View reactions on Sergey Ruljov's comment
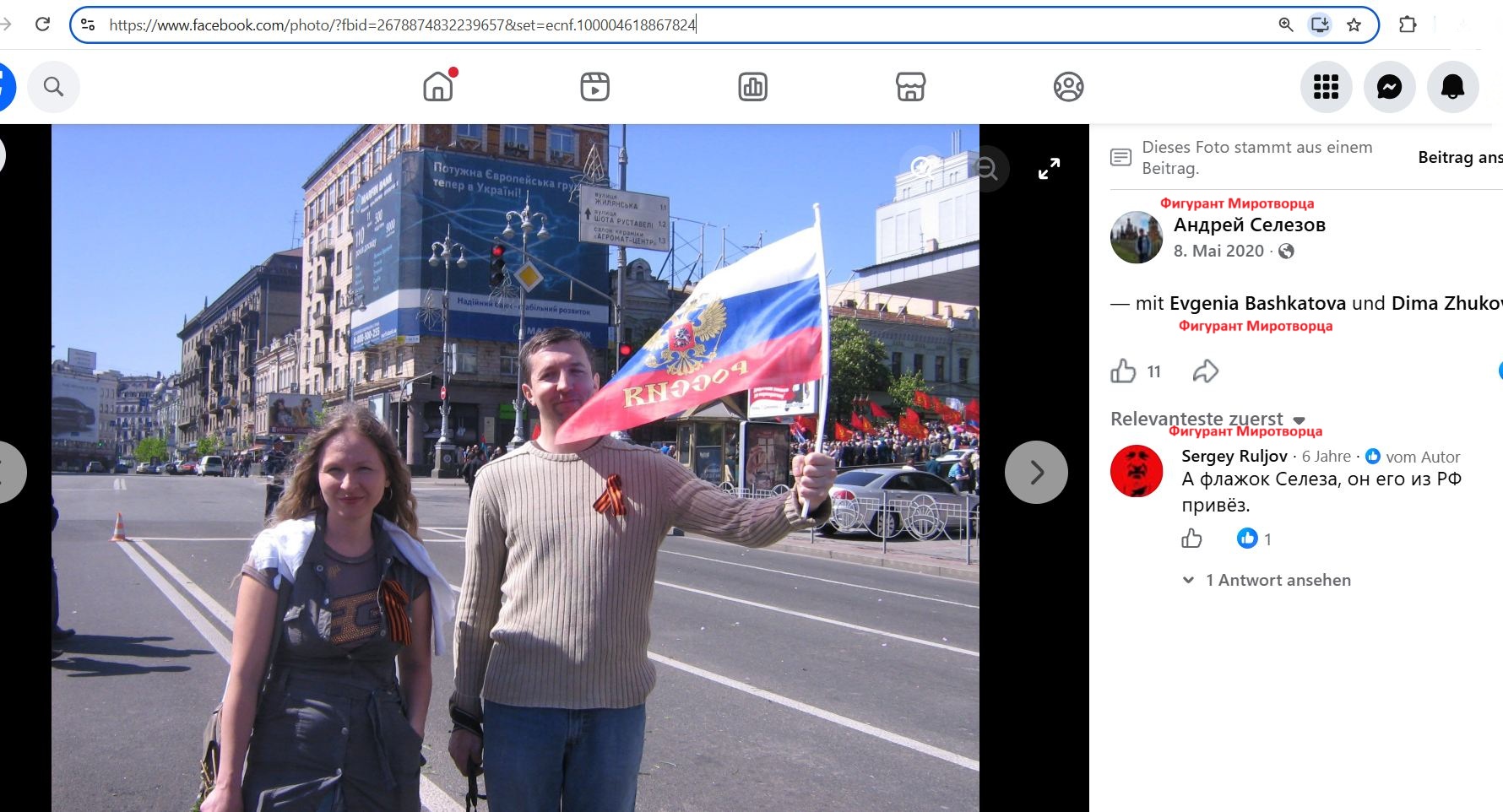Image resolution: width=1503 pixels, height=812 pixels. [1254, 539]
